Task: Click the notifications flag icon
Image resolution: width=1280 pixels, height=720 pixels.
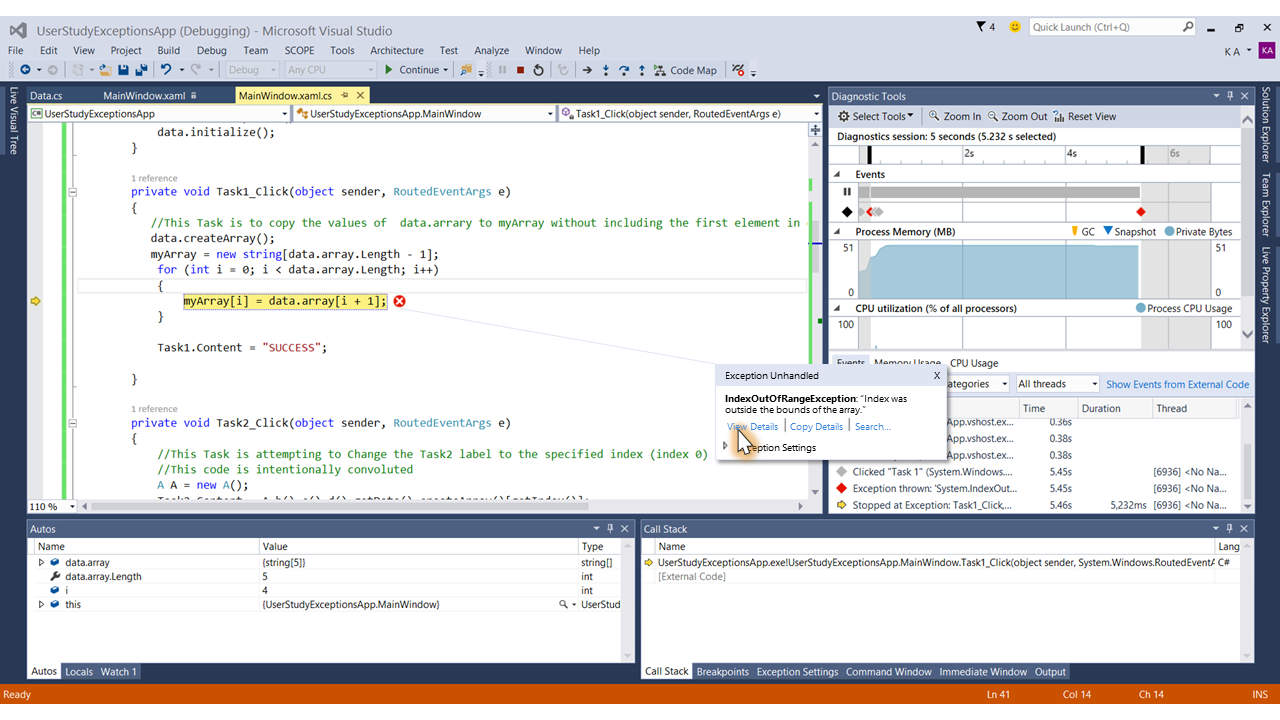Action: click(980, 27)
